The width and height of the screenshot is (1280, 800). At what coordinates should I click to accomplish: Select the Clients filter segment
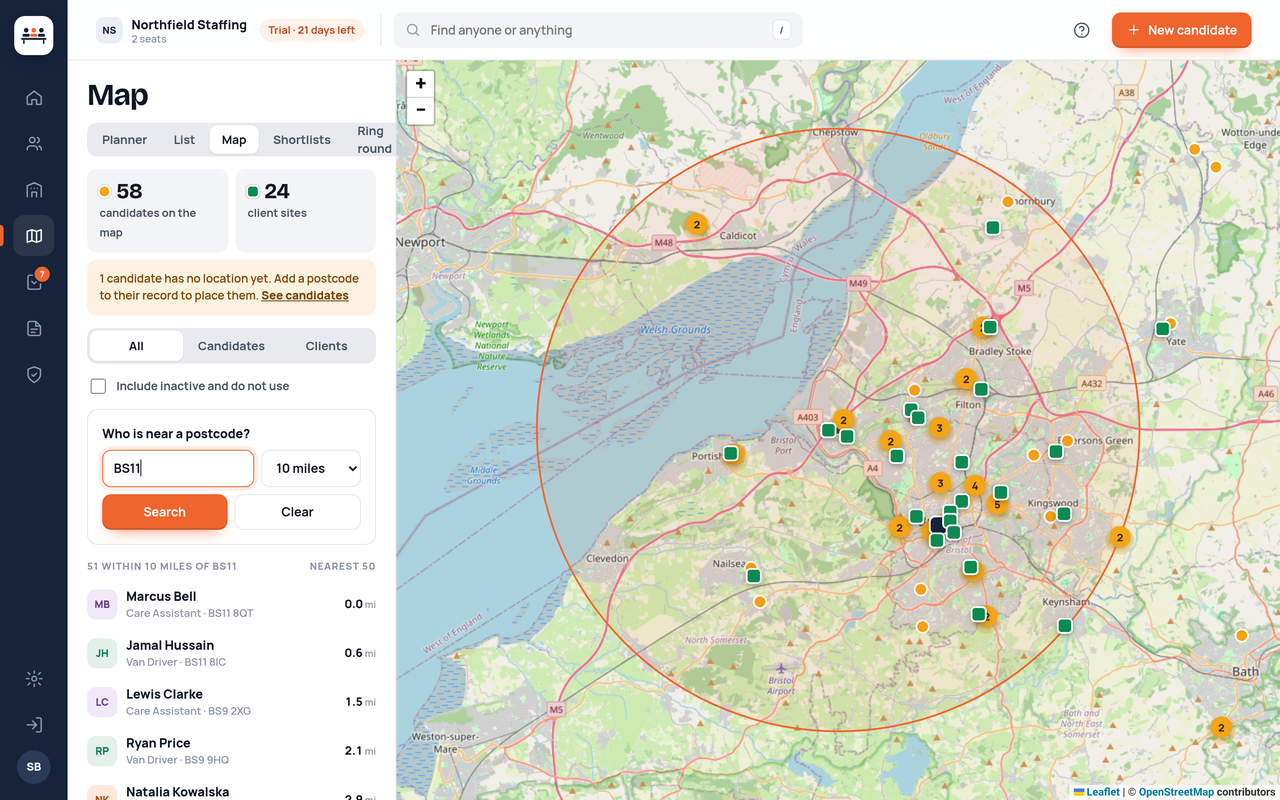tap(327, 346)
